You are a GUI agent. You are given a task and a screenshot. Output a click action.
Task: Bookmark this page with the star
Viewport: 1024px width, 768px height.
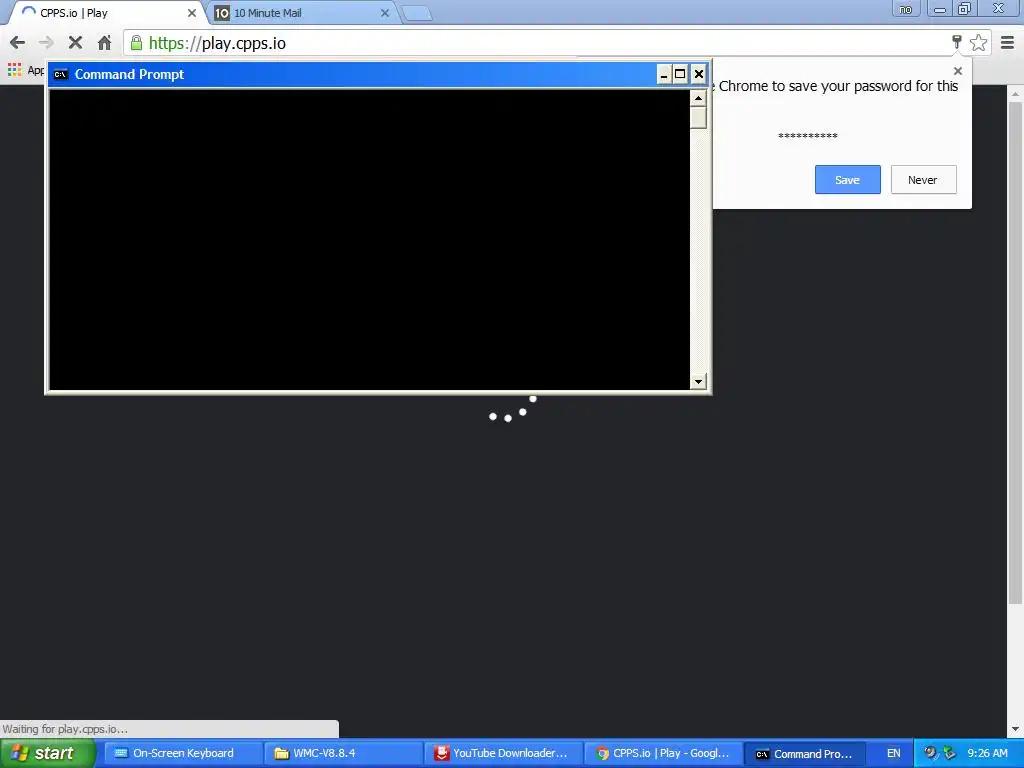pos(978,43)
